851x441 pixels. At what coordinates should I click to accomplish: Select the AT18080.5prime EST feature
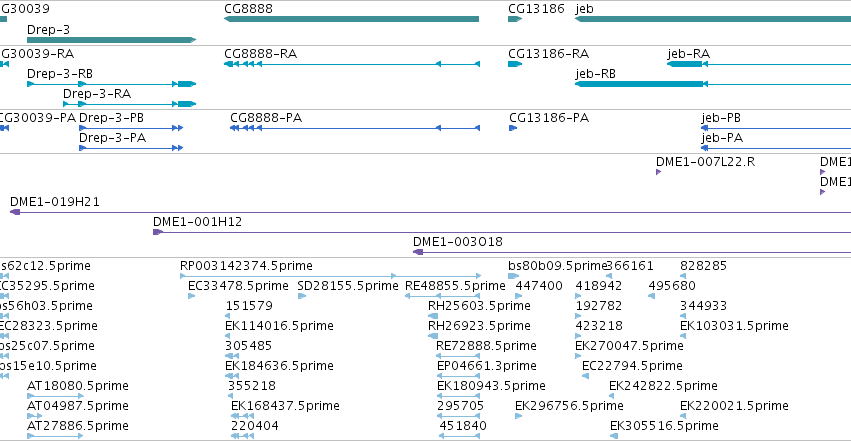click(55, 396)
